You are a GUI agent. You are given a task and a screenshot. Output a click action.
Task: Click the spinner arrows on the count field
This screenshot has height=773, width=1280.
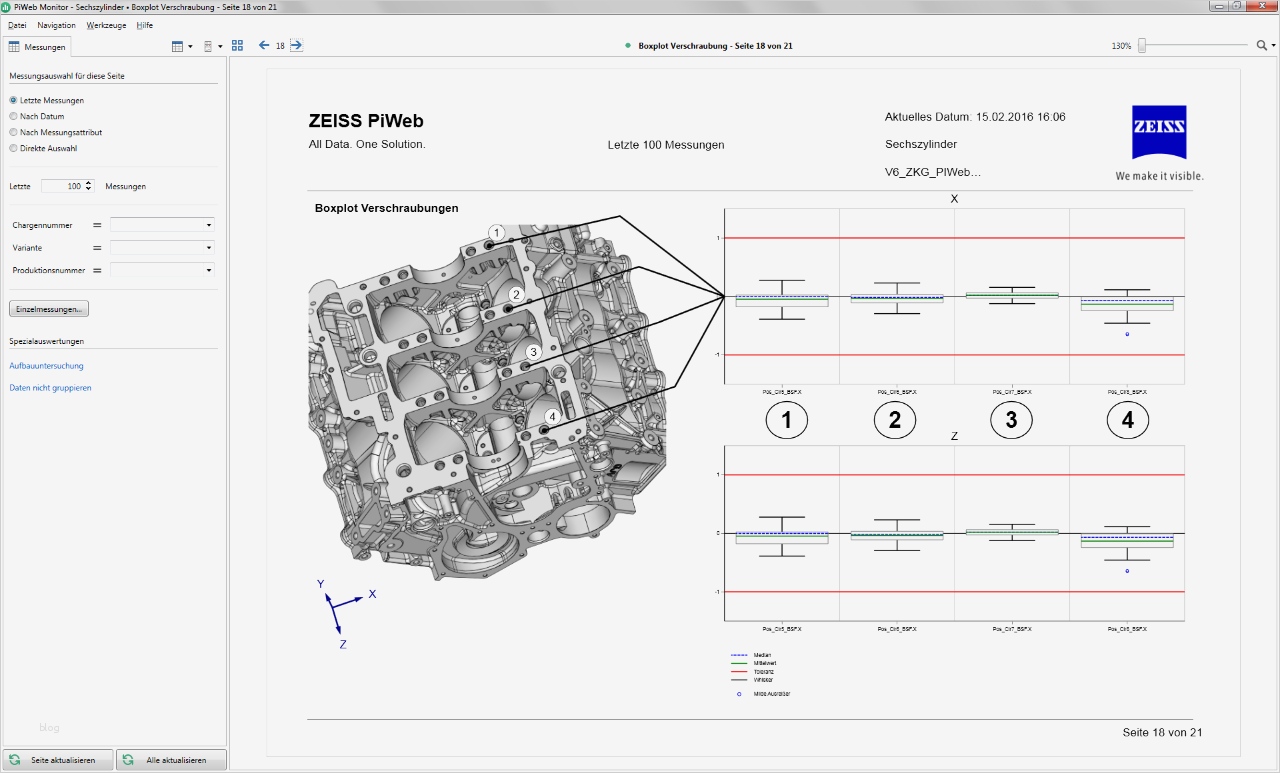coord(90,186)
